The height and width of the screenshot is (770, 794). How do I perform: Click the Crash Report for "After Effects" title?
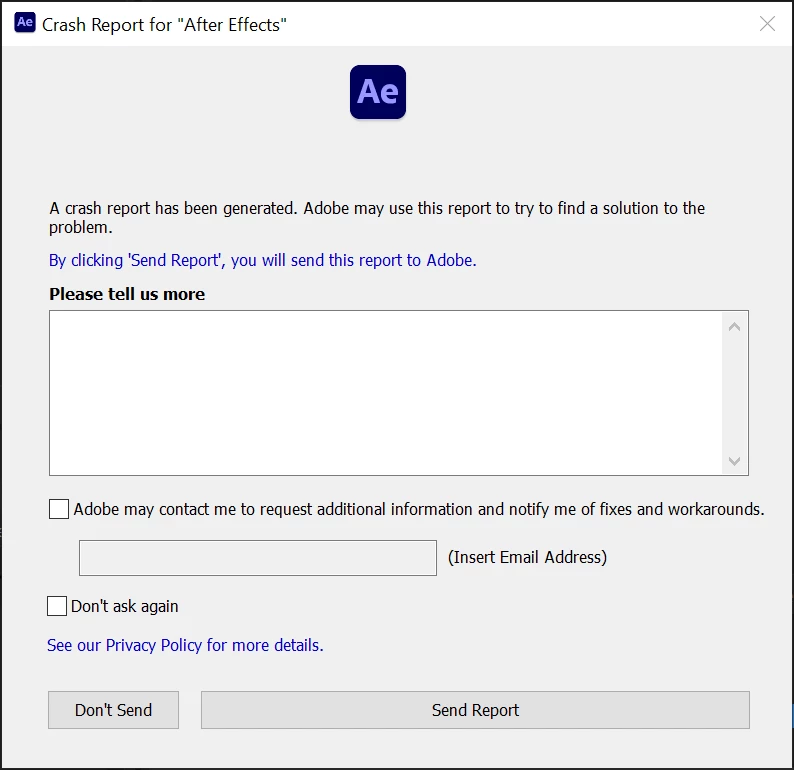coord(164,24)
